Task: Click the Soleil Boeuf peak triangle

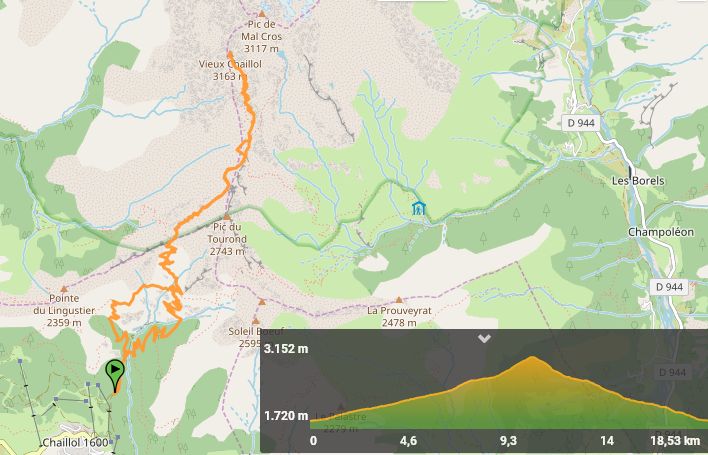Action: [256, 321]
